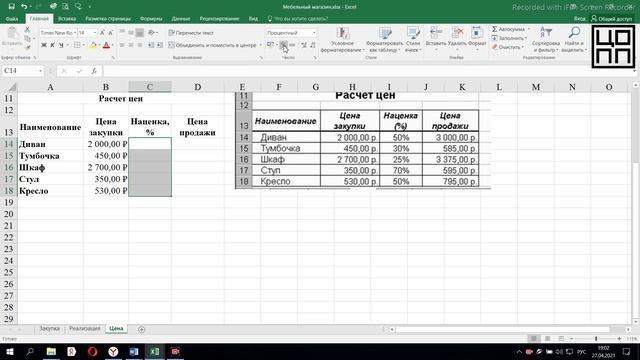
Task: Click in the formula bar input
Action: click(x=367, y=71)
